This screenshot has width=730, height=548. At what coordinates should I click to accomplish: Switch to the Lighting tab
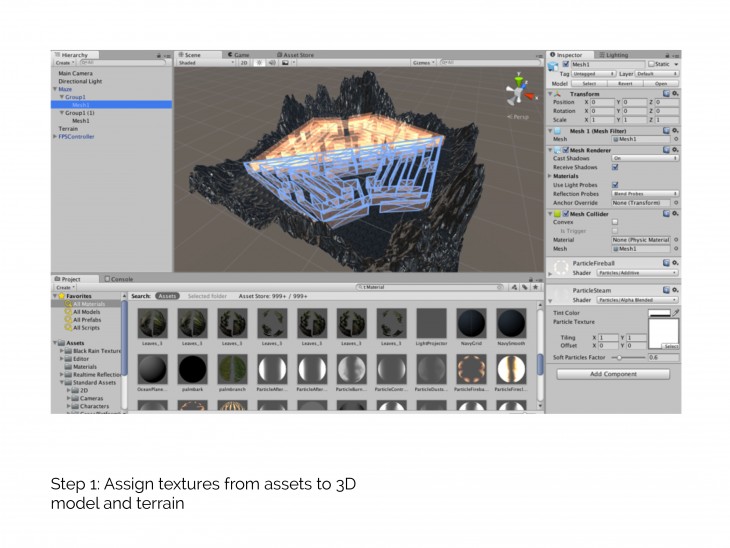pyautogui.click(x=615, y=54)
